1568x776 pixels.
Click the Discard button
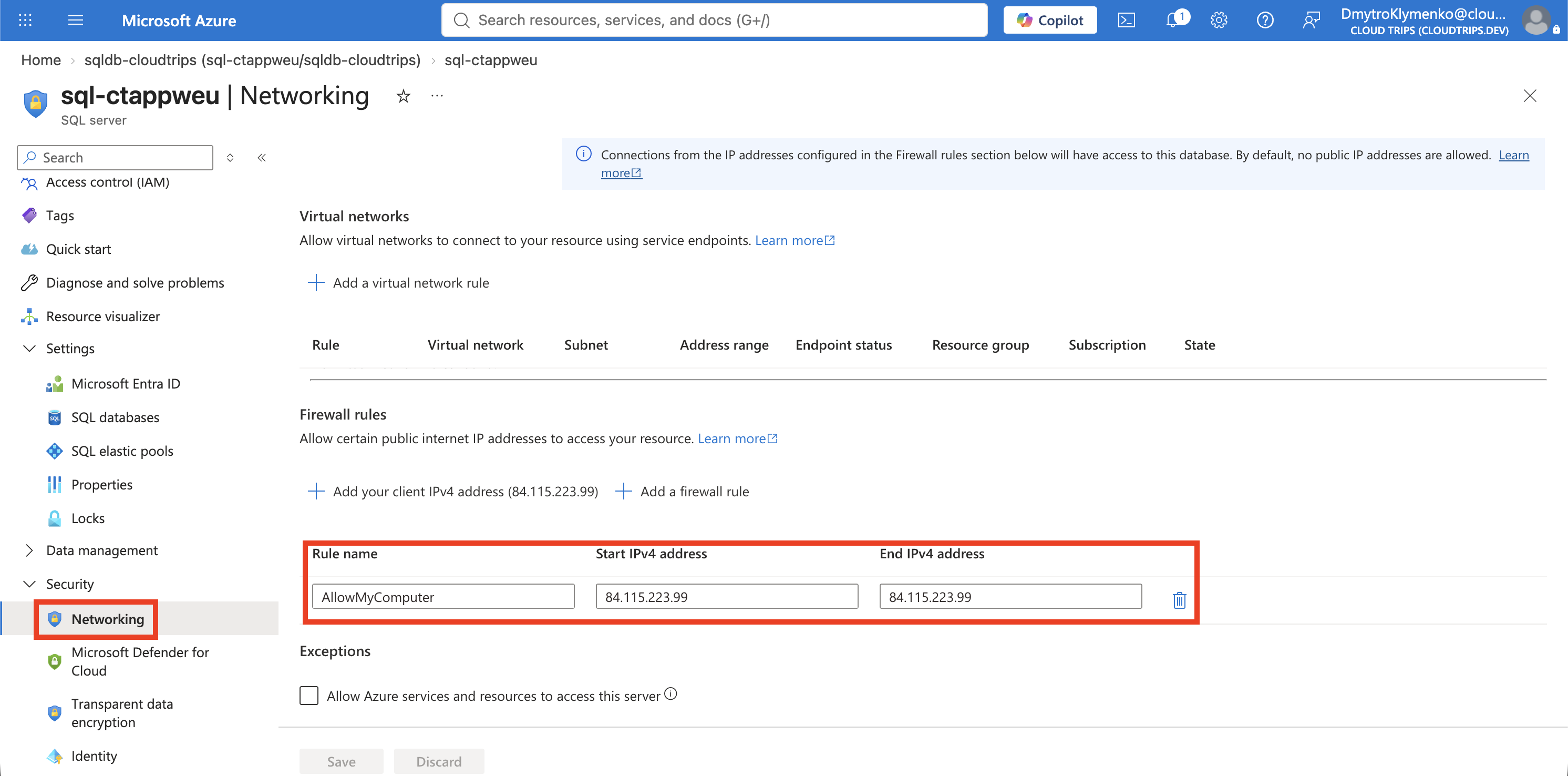[x=438, y=761]
